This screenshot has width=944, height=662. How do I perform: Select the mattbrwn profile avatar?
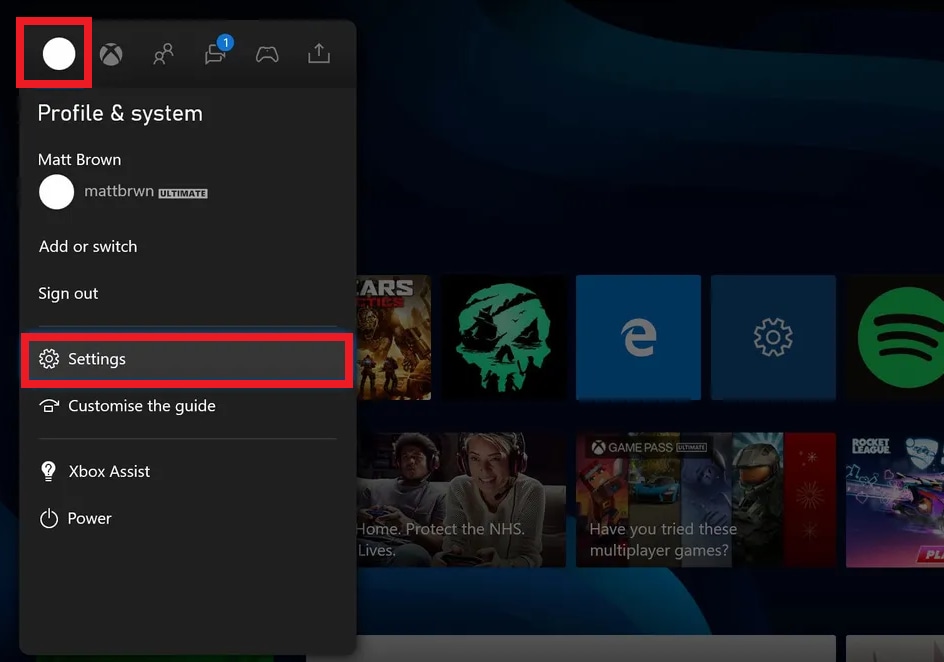[x=56, y=192]
